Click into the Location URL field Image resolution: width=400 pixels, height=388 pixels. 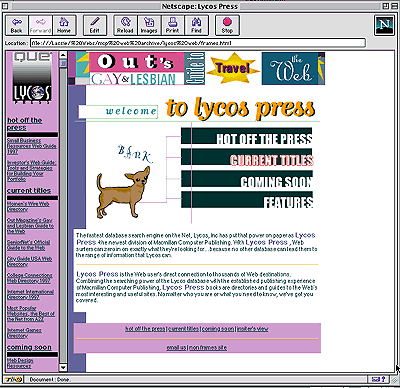(198, 43)
